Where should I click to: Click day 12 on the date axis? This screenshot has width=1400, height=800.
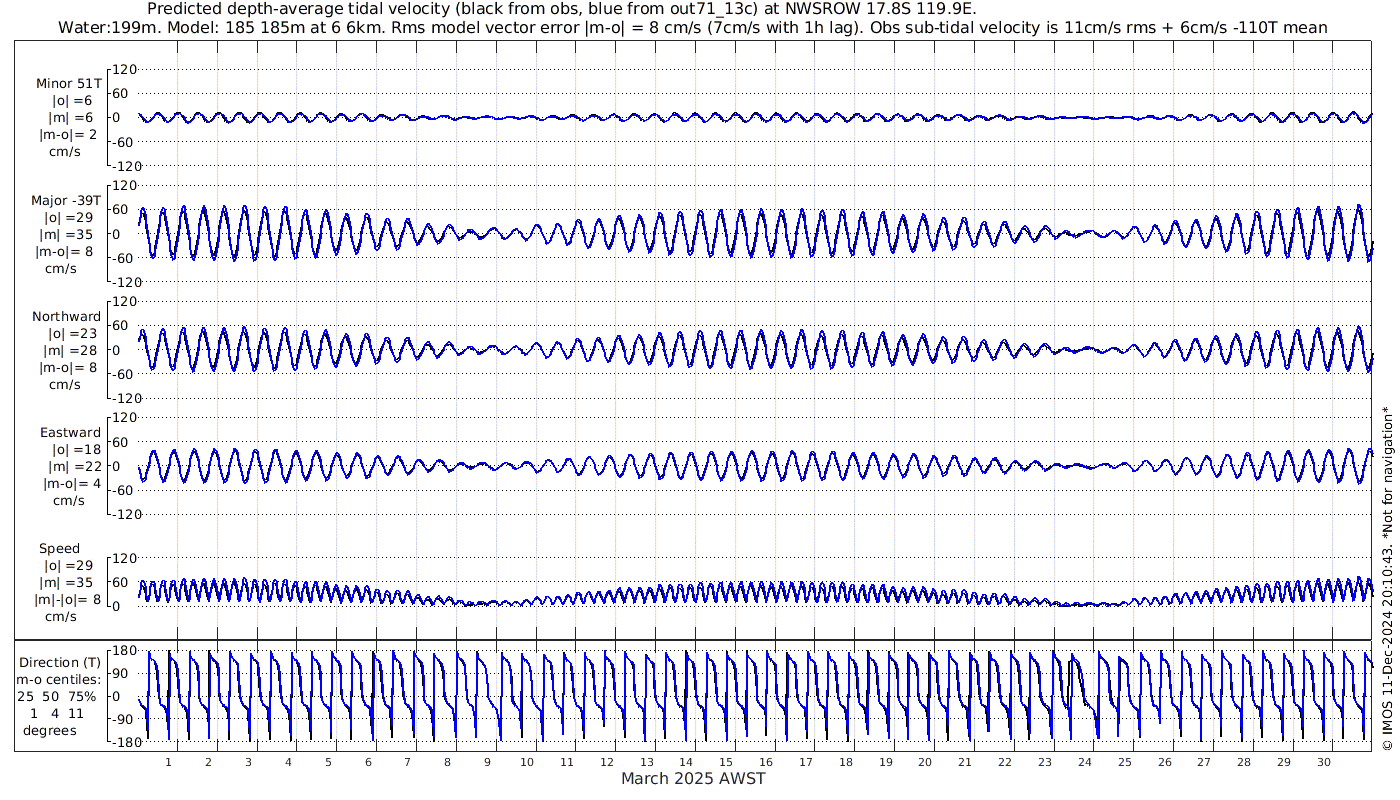pyautogui.click(x=607, y=762)
